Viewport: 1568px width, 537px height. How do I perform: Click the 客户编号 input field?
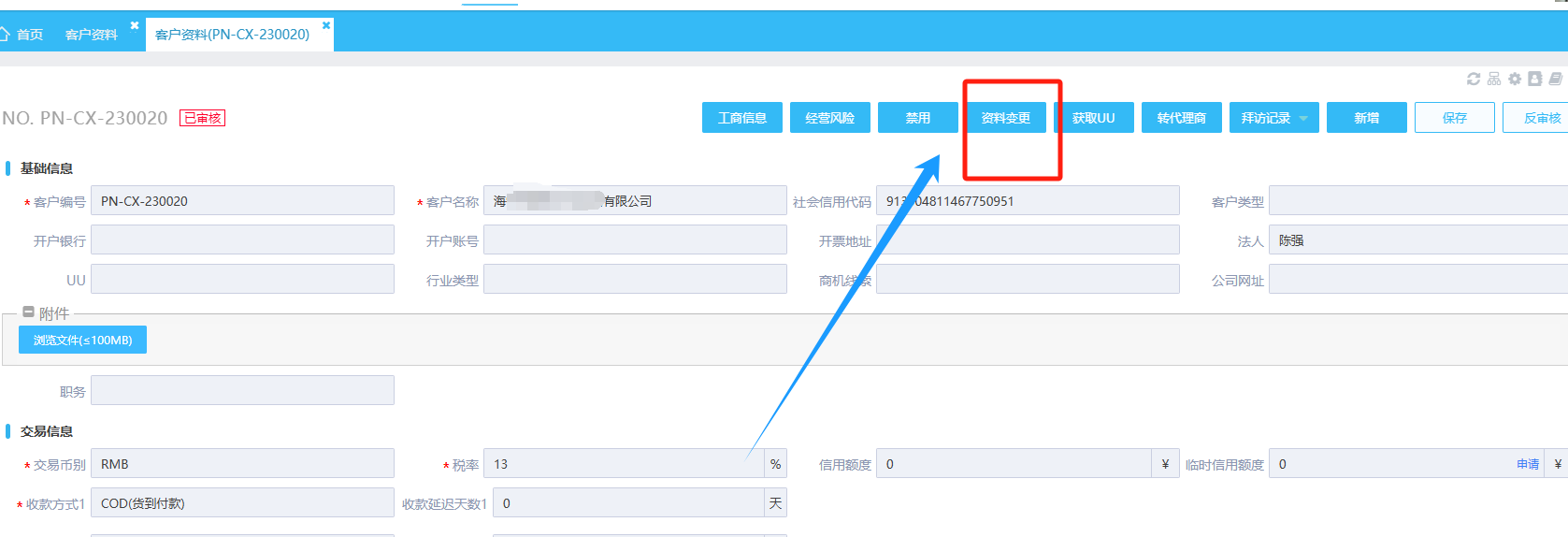pyautogui.click(x=242, y=201)
